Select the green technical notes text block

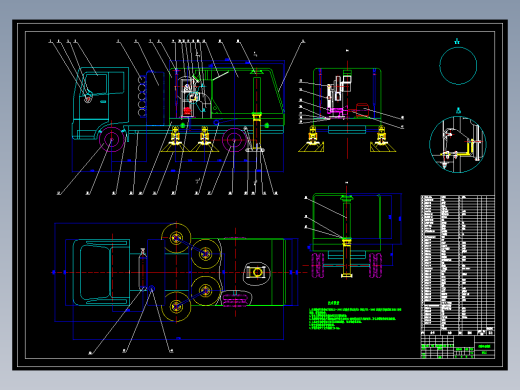(355, 316)
